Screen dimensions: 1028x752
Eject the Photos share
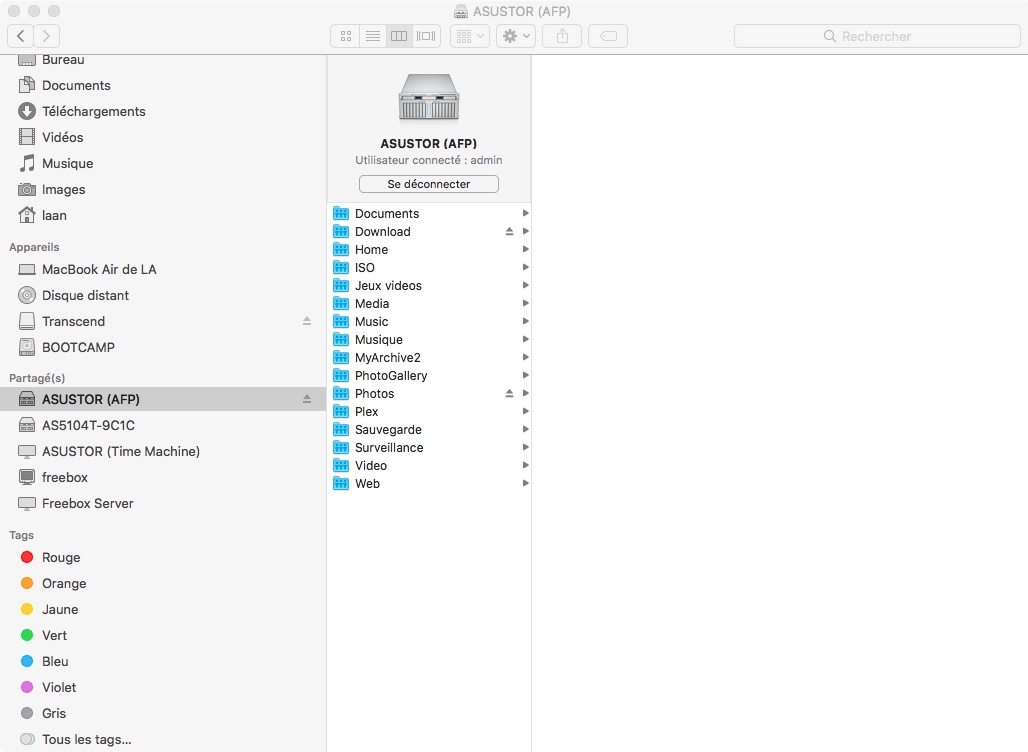click(x=509, y=393)
